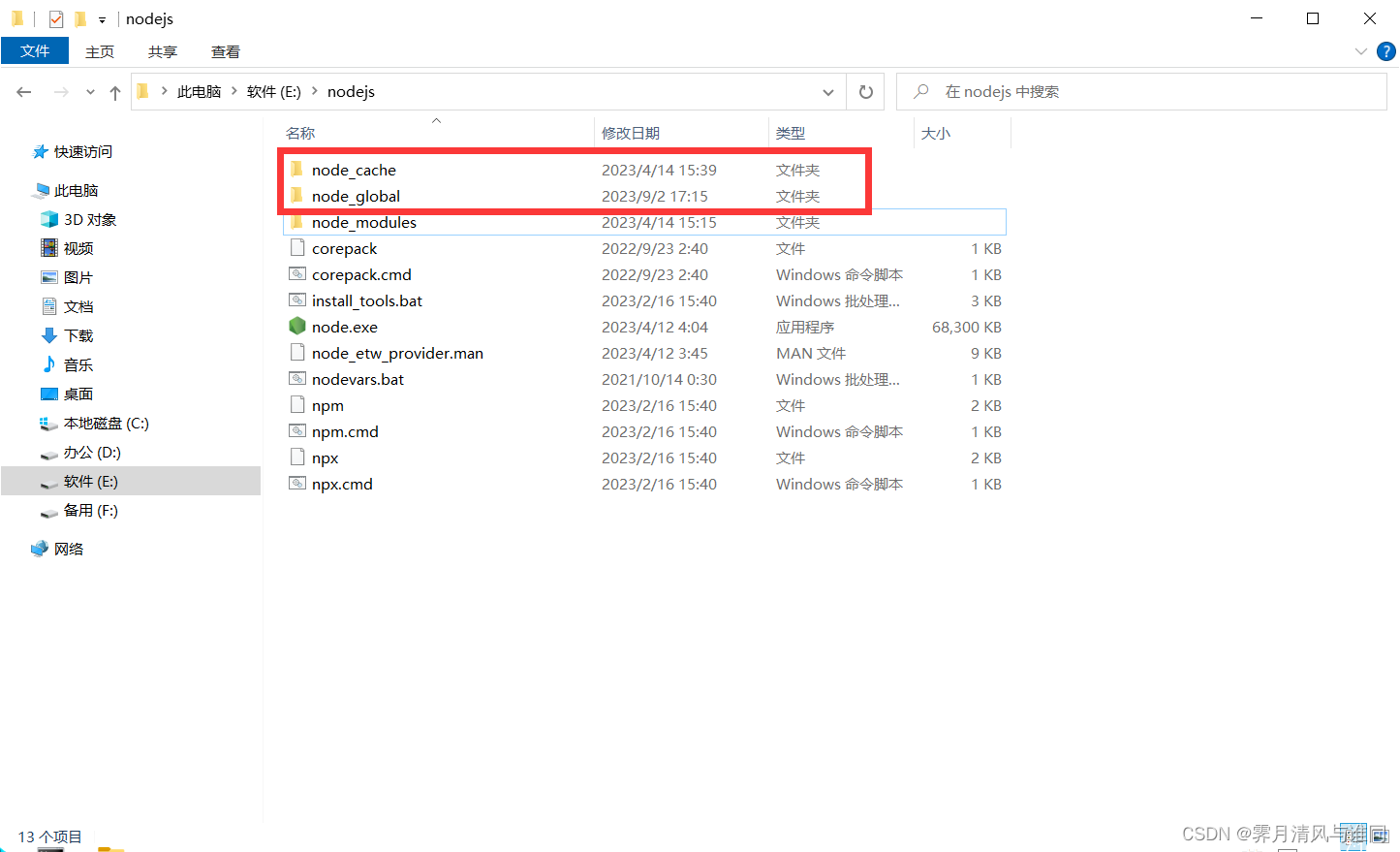This screenshot has height=852, width=1400.
Task: Click the nodevars.bat file icon
Action: coord(297,379)
